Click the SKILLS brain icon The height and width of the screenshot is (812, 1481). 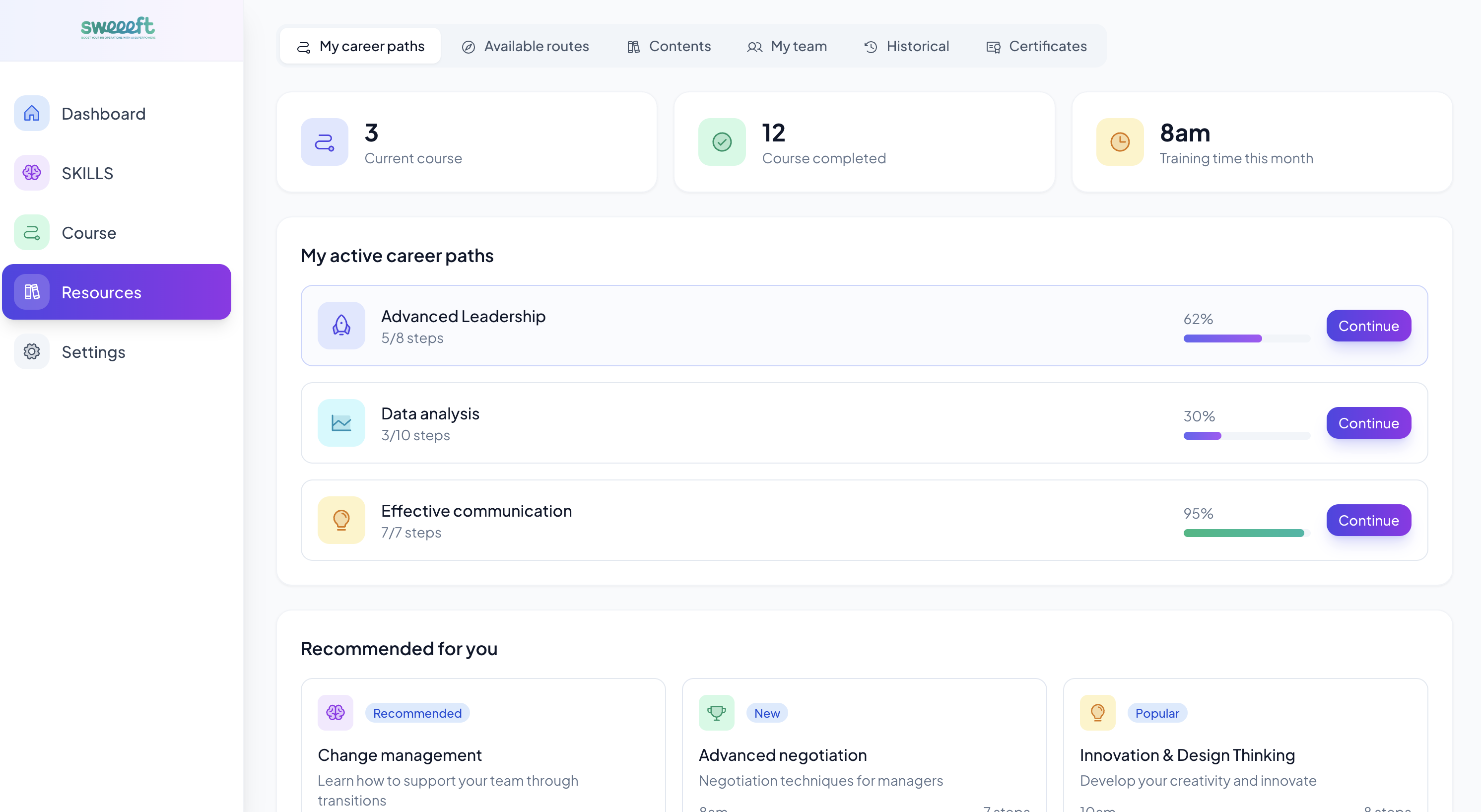pos(32,173)
